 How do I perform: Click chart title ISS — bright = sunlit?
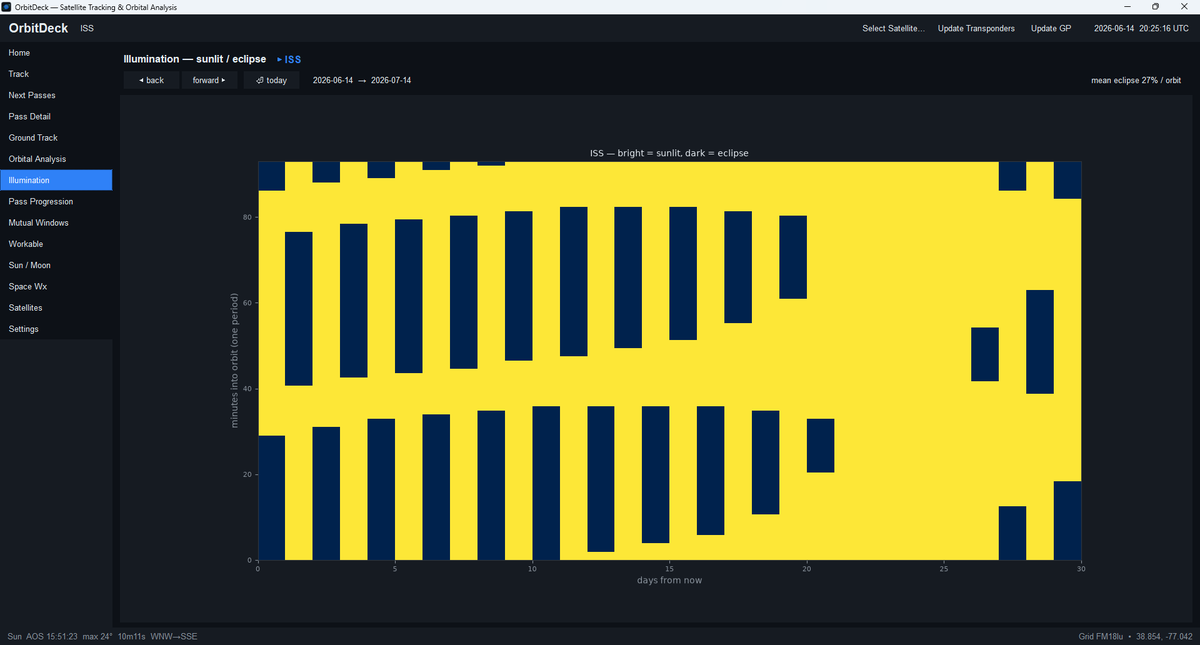tap(669, 153)
